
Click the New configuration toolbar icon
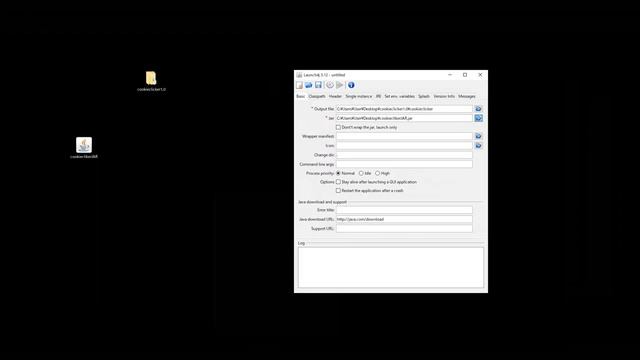pos(299,85)
